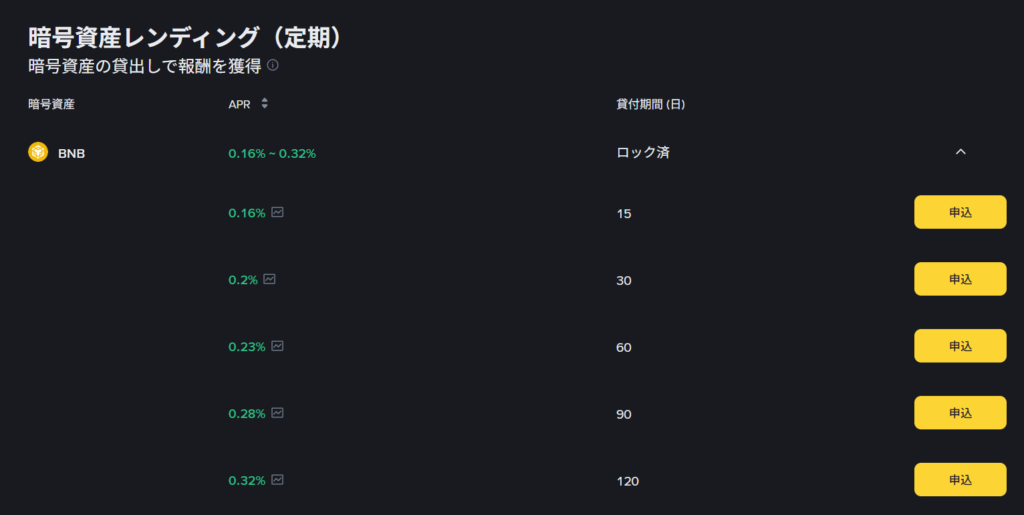The width and height of the screenshot is (1024, 515).
Task: Open info tooltip icon beside subtitle
Action: click(x=272, y=66)
